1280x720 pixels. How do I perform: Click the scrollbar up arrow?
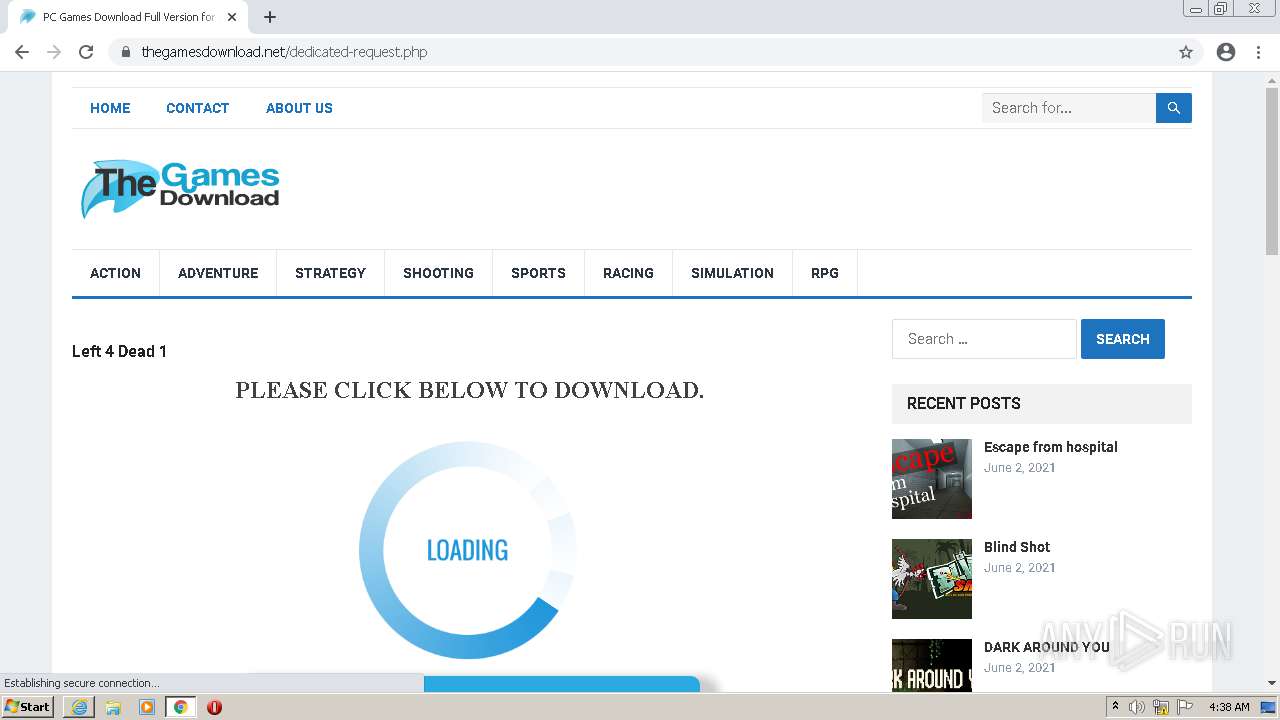(x=1272, y=80)
